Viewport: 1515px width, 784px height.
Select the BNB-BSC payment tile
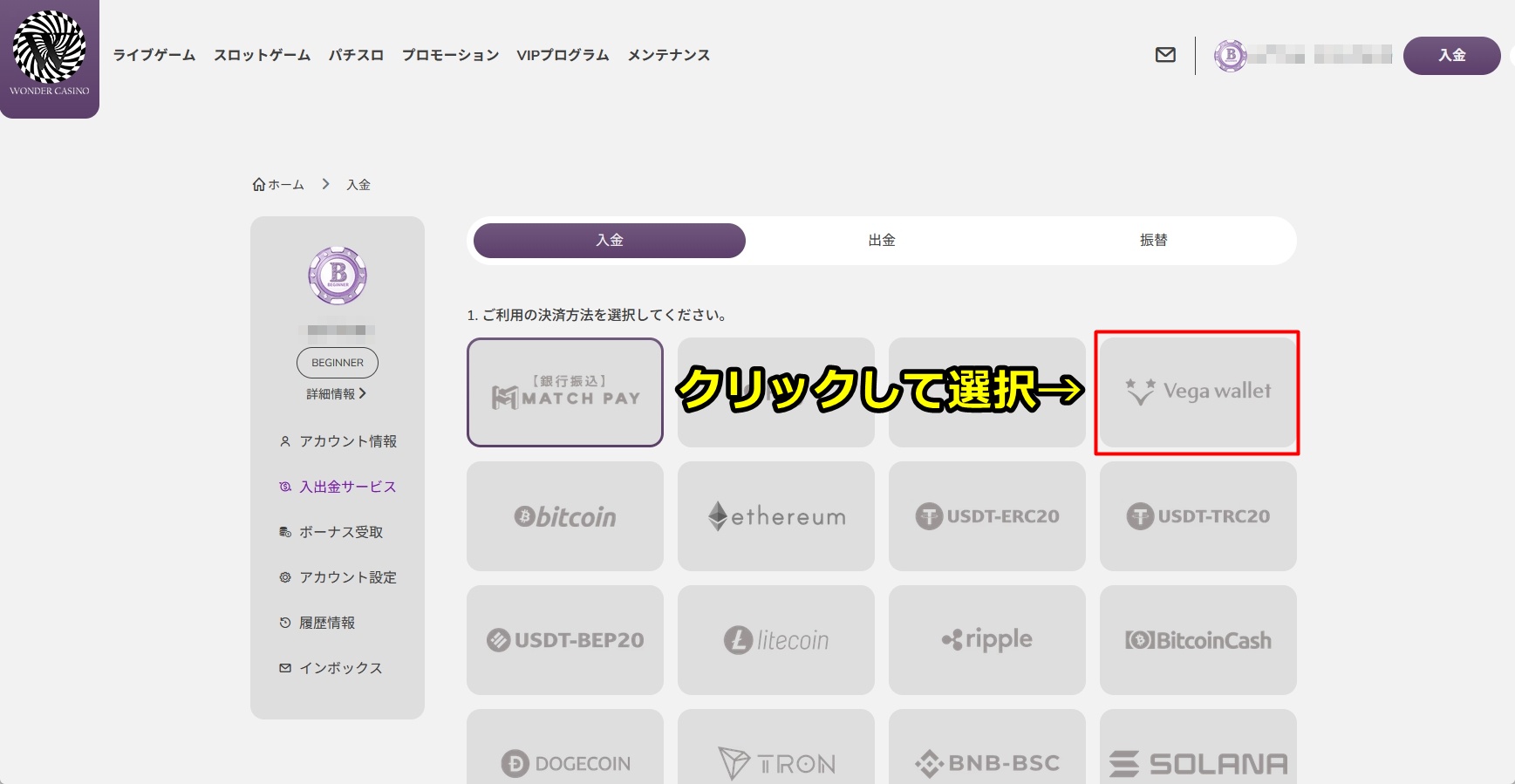(987, 747)
